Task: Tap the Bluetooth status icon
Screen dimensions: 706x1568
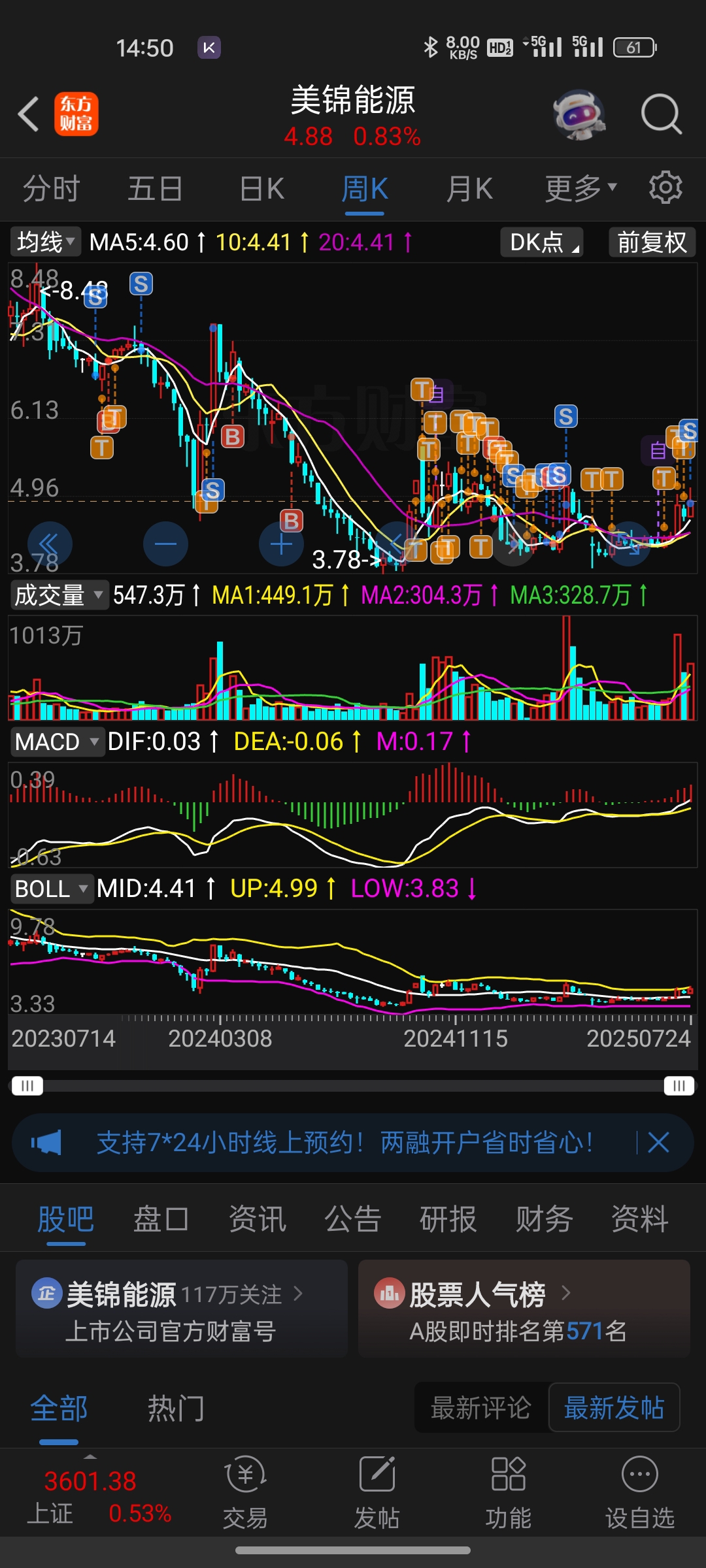Action: [x=430, y=47]
